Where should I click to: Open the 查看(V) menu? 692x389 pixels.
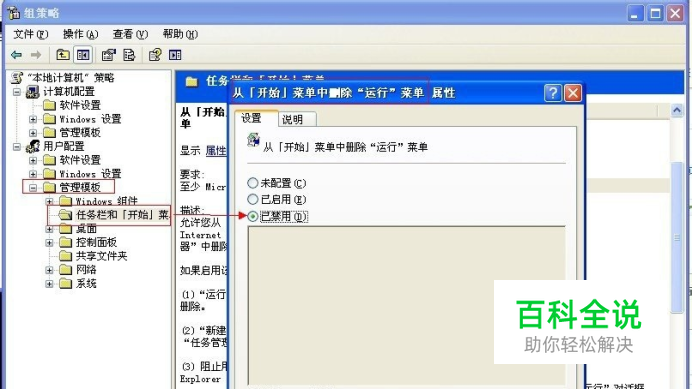(x=130, y=34)
